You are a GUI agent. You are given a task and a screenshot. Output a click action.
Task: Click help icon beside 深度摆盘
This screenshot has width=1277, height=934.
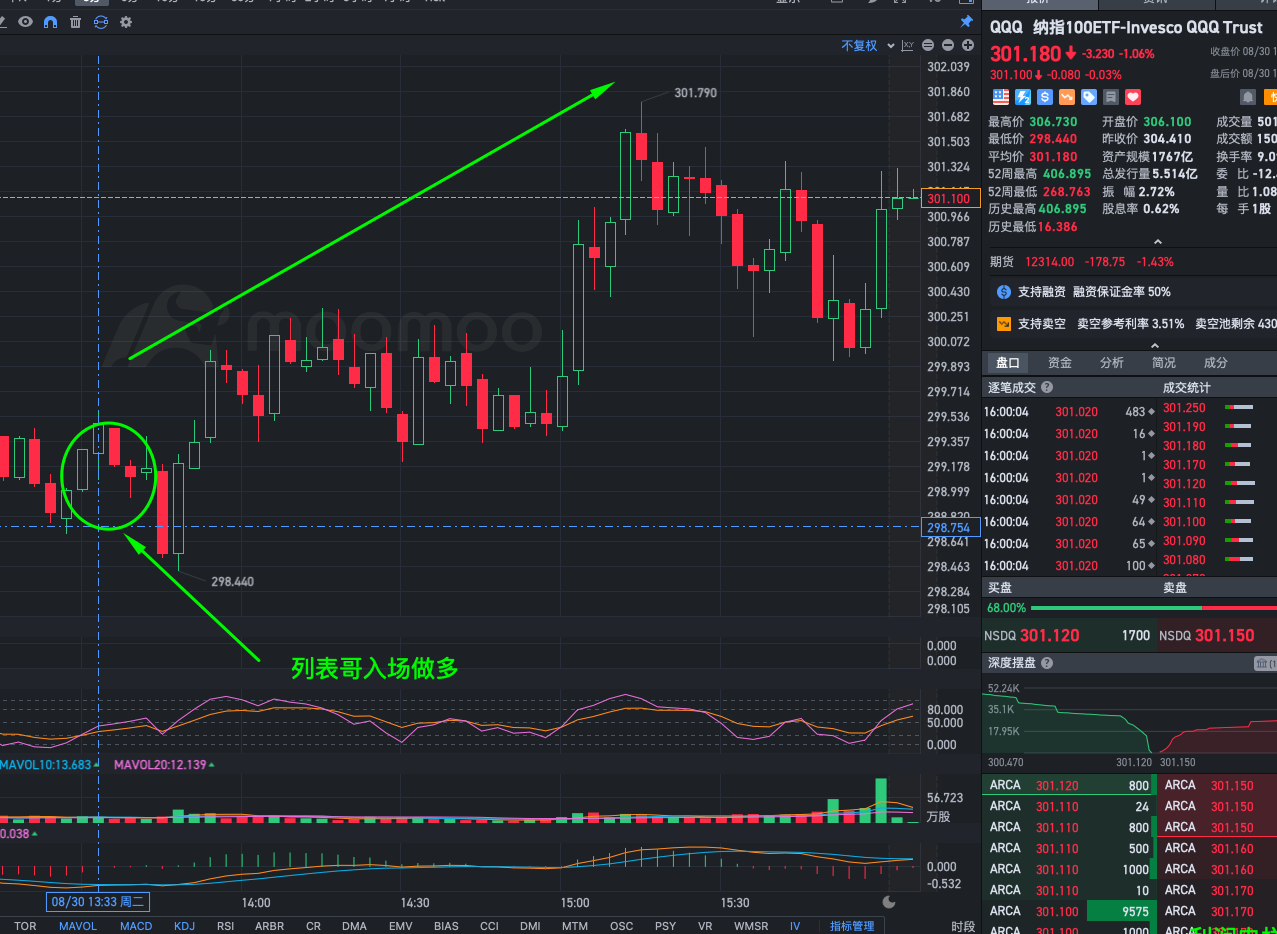(x=1047, y=663)
